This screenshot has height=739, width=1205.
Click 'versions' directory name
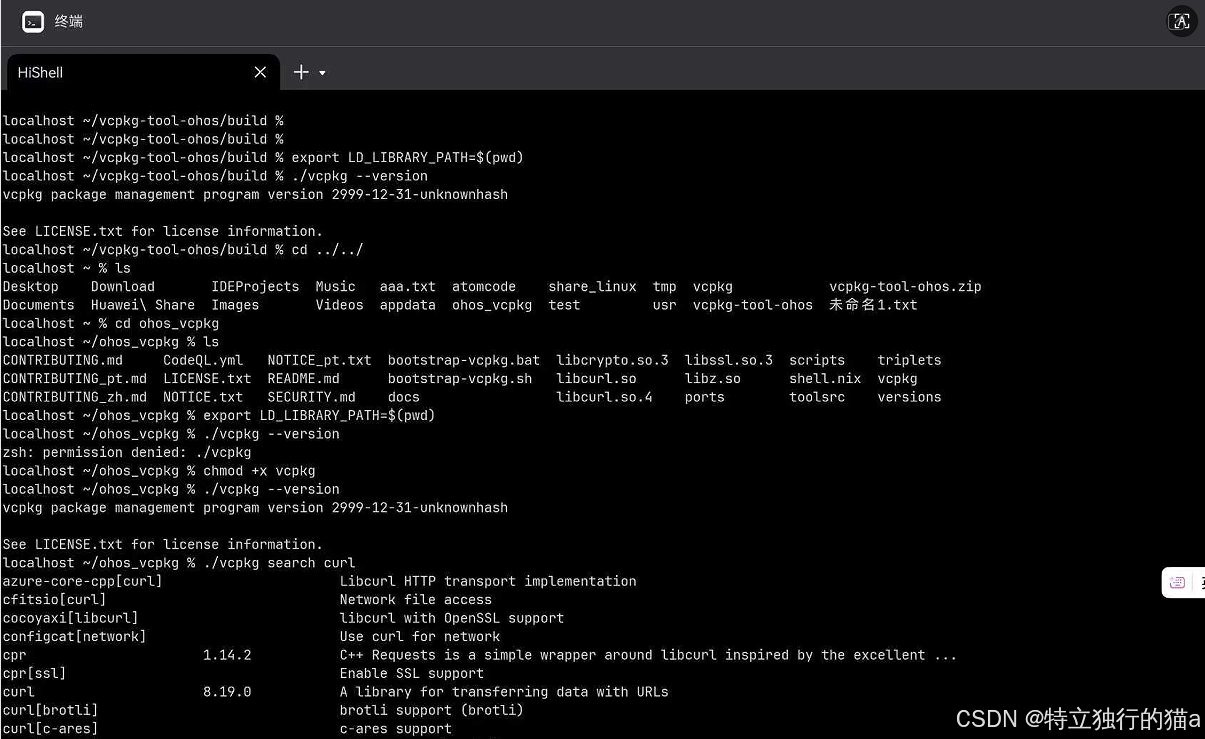pos(910,397)
